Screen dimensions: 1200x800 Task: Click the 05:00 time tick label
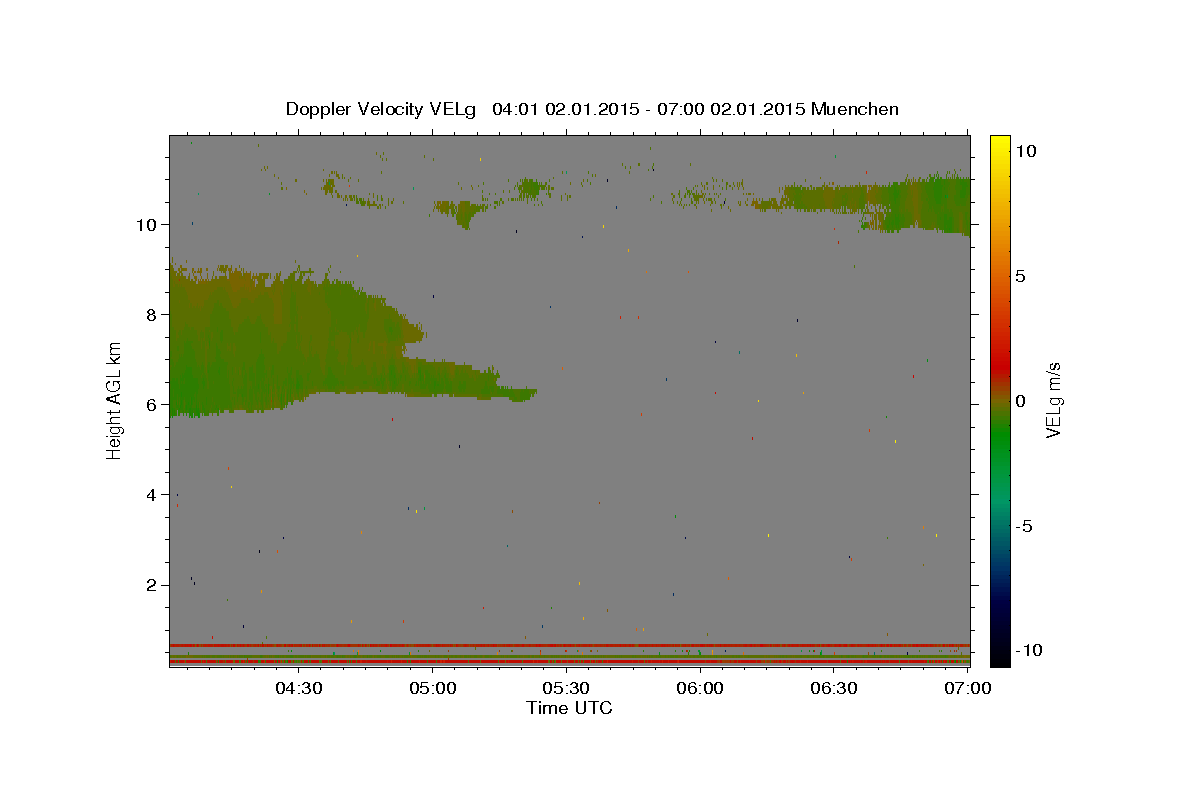tap(432, 688)
